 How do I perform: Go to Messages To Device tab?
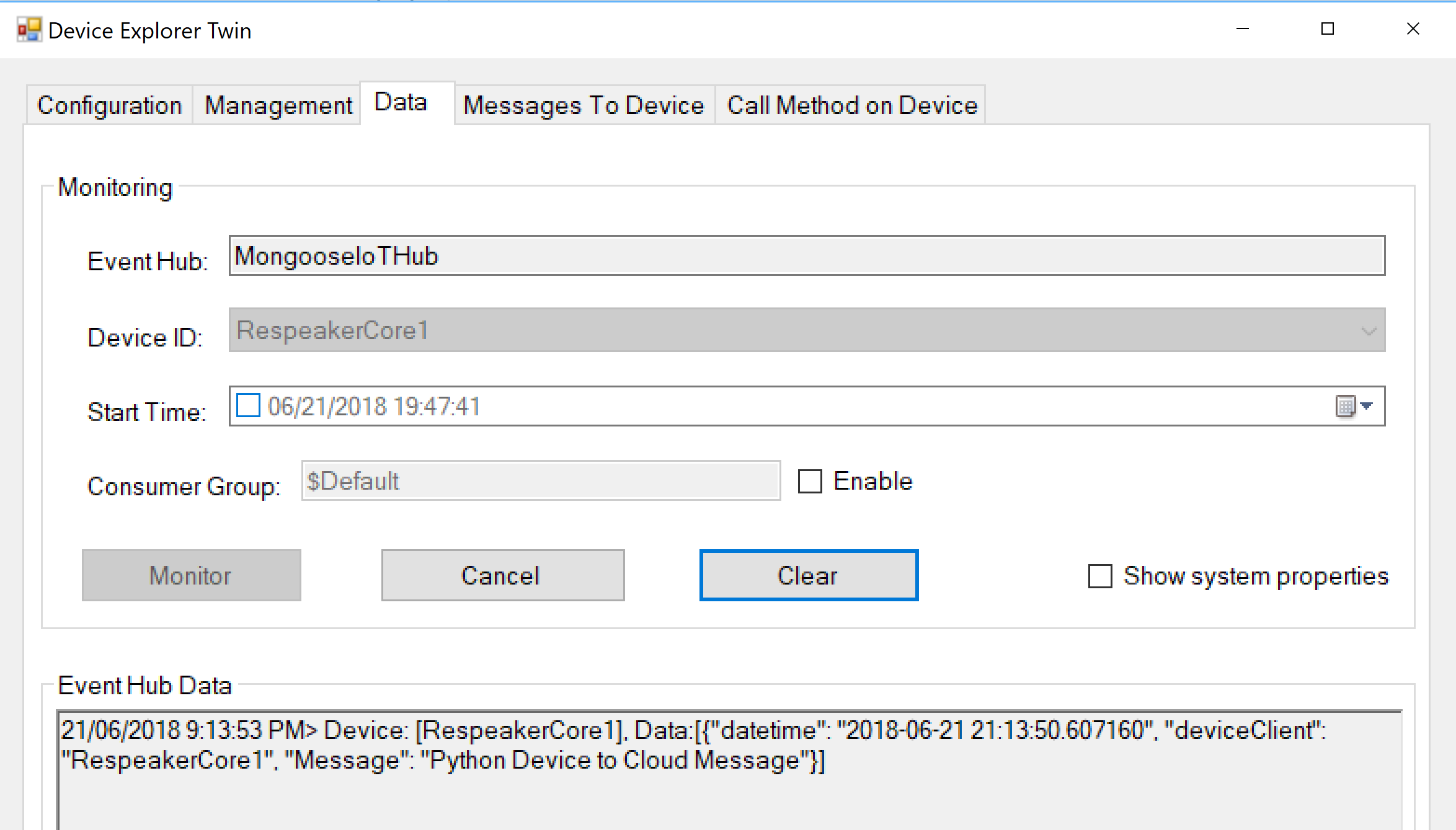tap(584, 105)
